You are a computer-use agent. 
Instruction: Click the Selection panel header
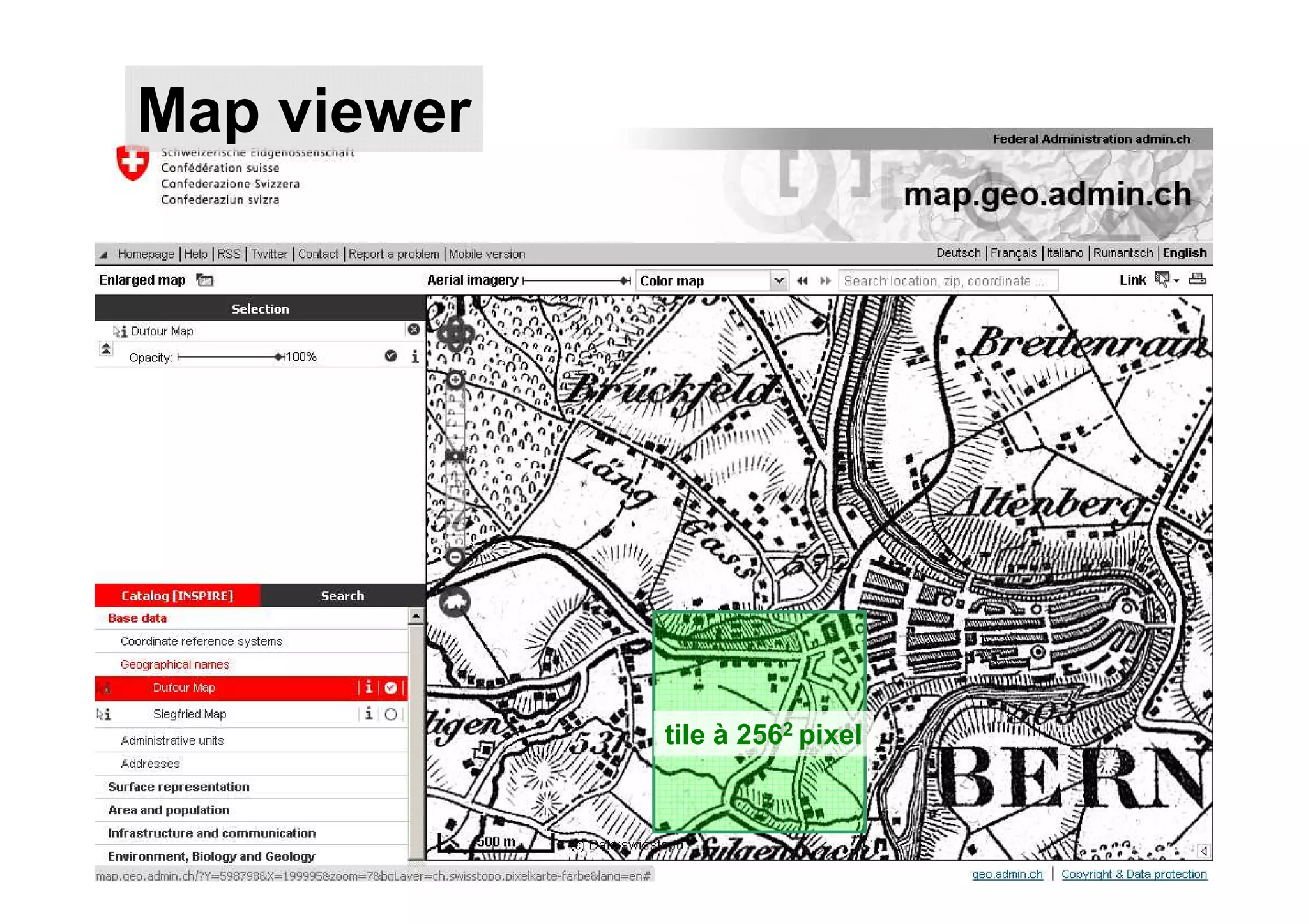(x=260, y=308)
